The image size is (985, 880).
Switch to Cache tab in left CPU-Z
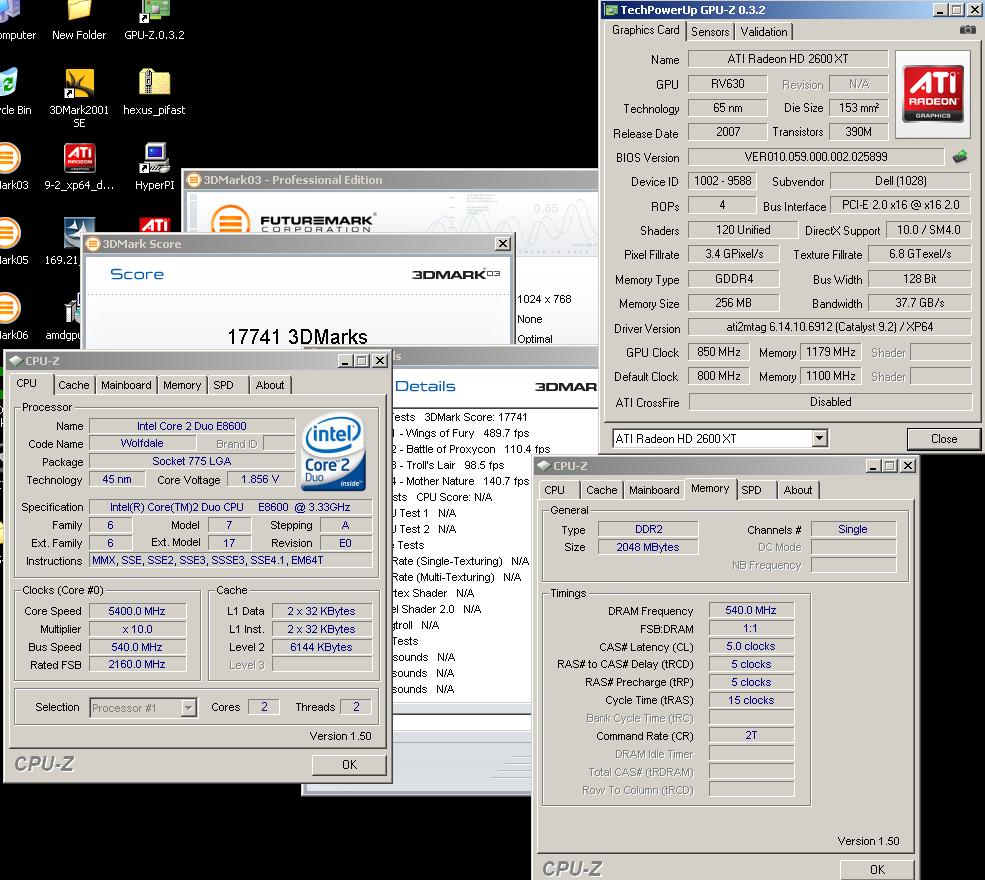pos(73,385)
